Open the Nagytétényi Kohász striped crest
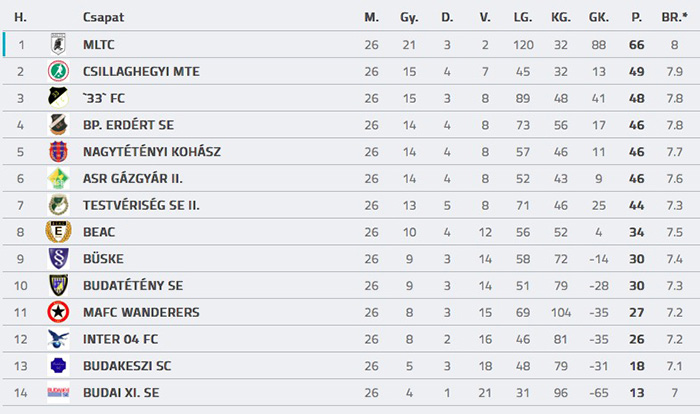This screenshot has width=700, height=414. [58, 151]
